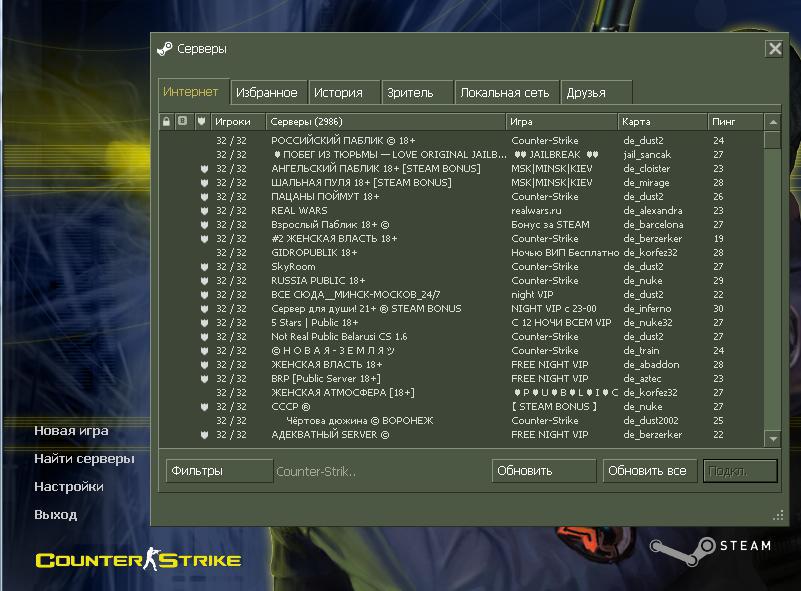
Task: Open Настройки from main menu
Action: [x=68, y=486]
